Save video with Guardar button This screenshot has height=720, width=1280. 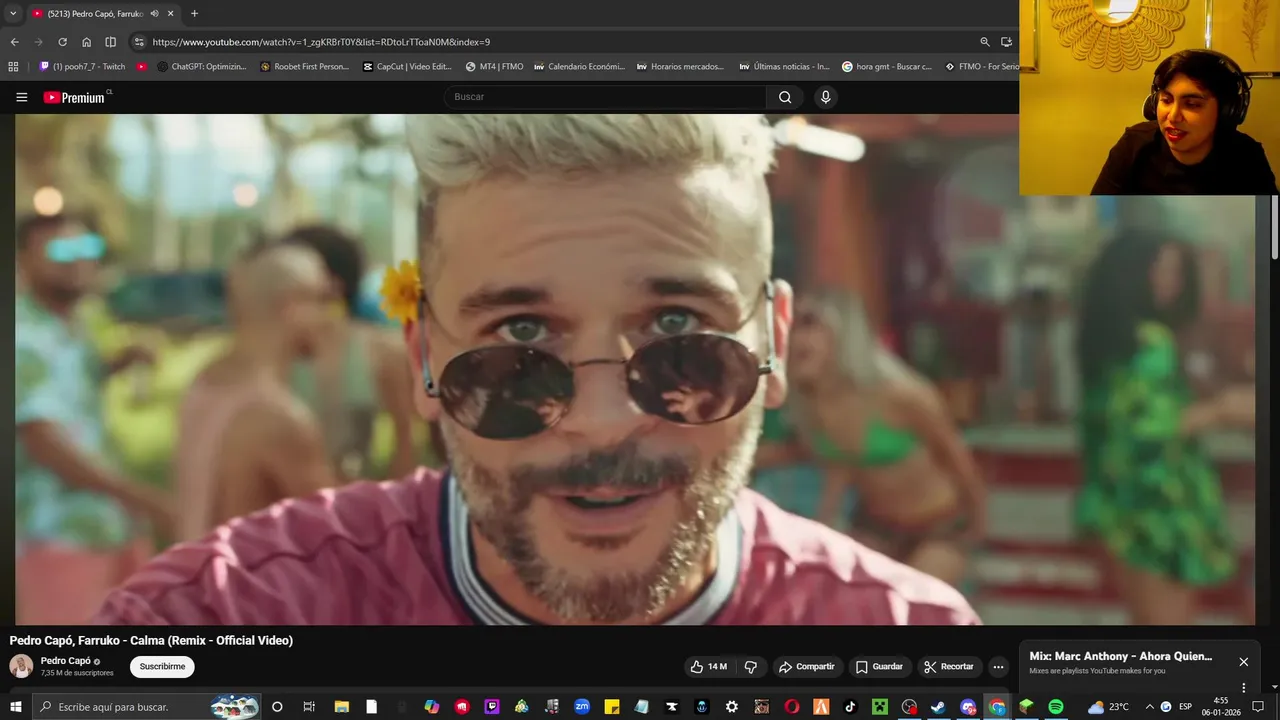point(879,667)
